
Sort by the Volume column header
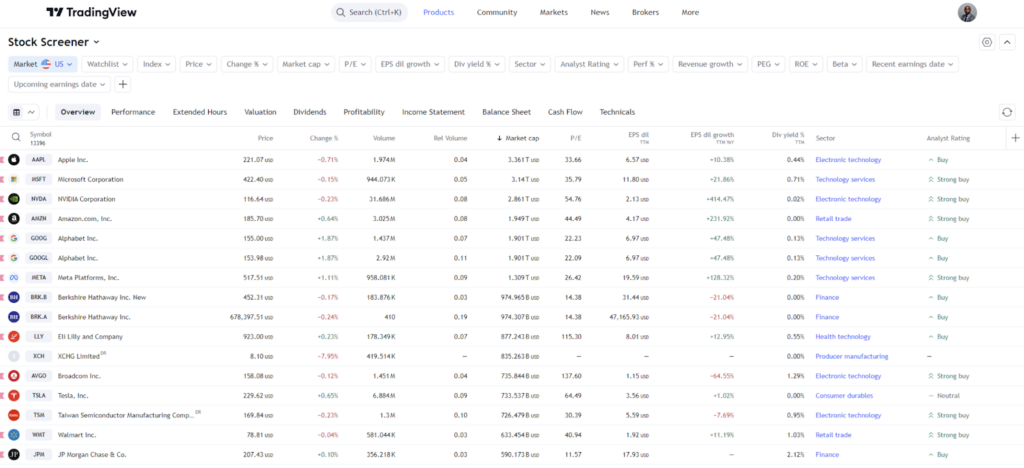[x=384, y=138]
